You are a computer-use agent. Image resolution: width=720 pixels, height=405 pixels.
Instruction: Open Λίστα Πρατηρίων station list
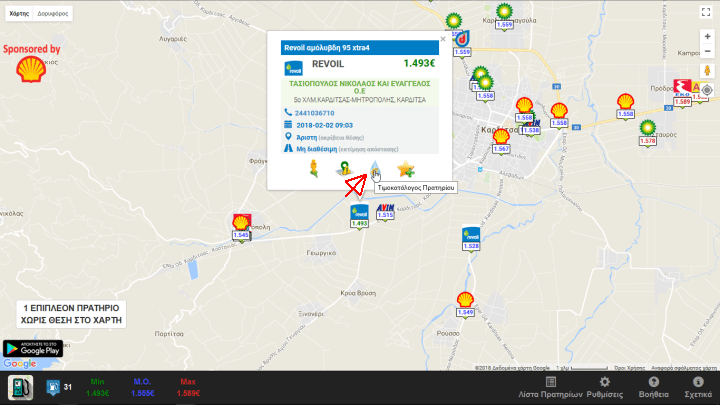point(551,388)
